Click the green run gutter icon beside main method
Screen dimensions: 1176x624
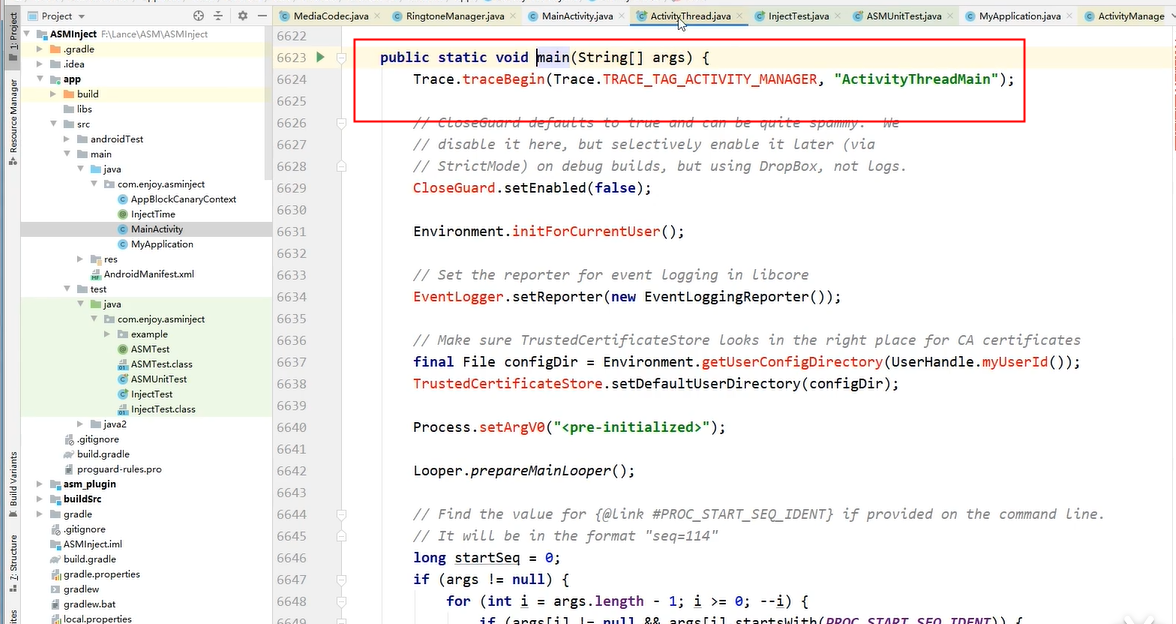click(x=320, y=58)
